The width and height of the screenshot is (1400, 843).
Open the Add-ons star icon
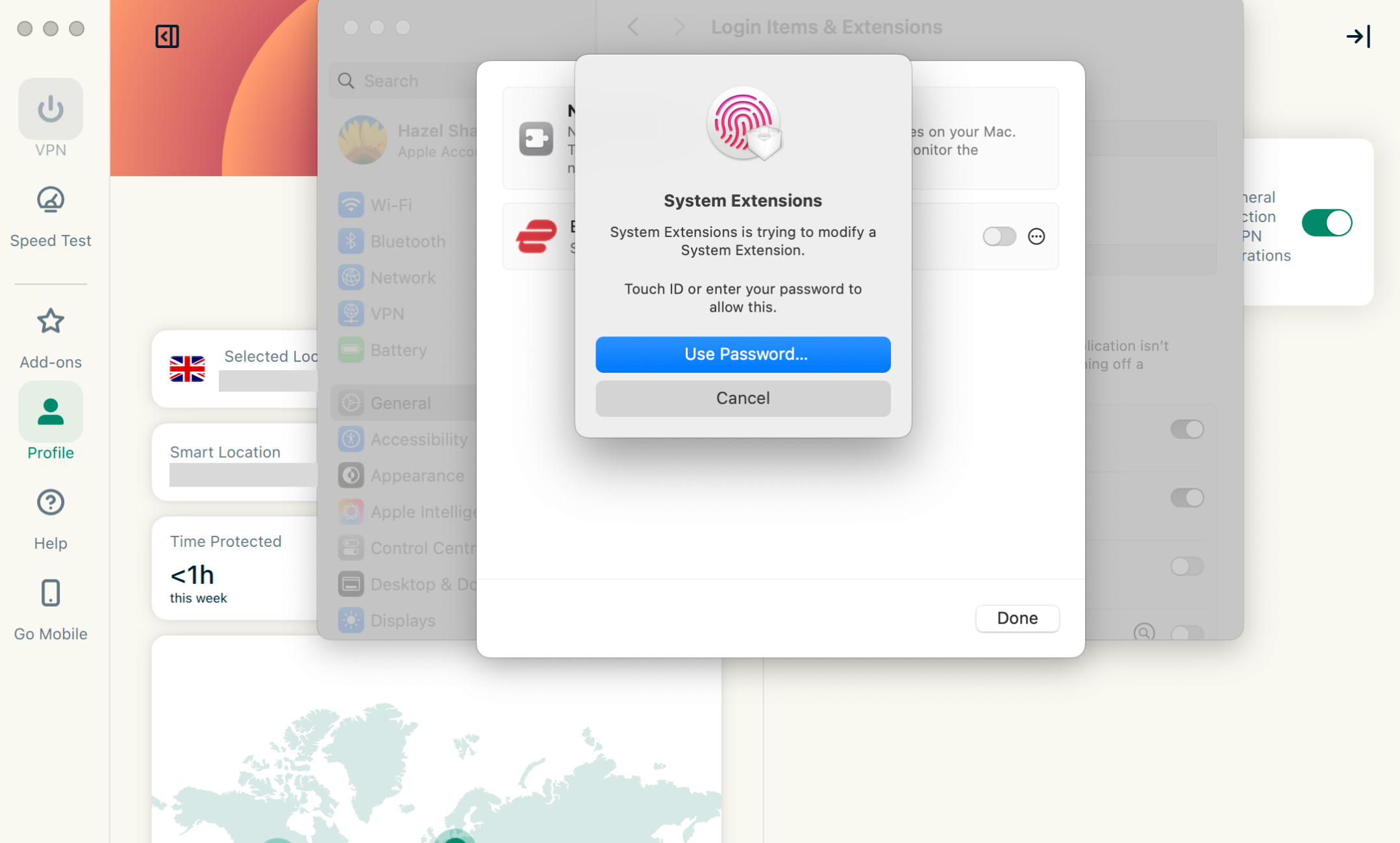tap(51, 321)
